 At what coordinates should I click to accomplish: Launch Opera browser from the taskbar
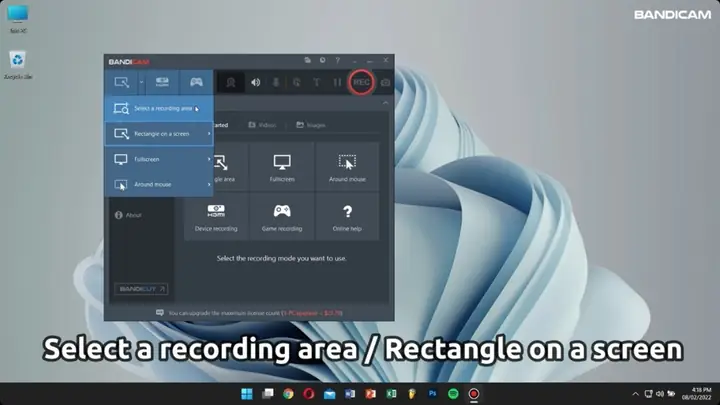coord(309,394)
